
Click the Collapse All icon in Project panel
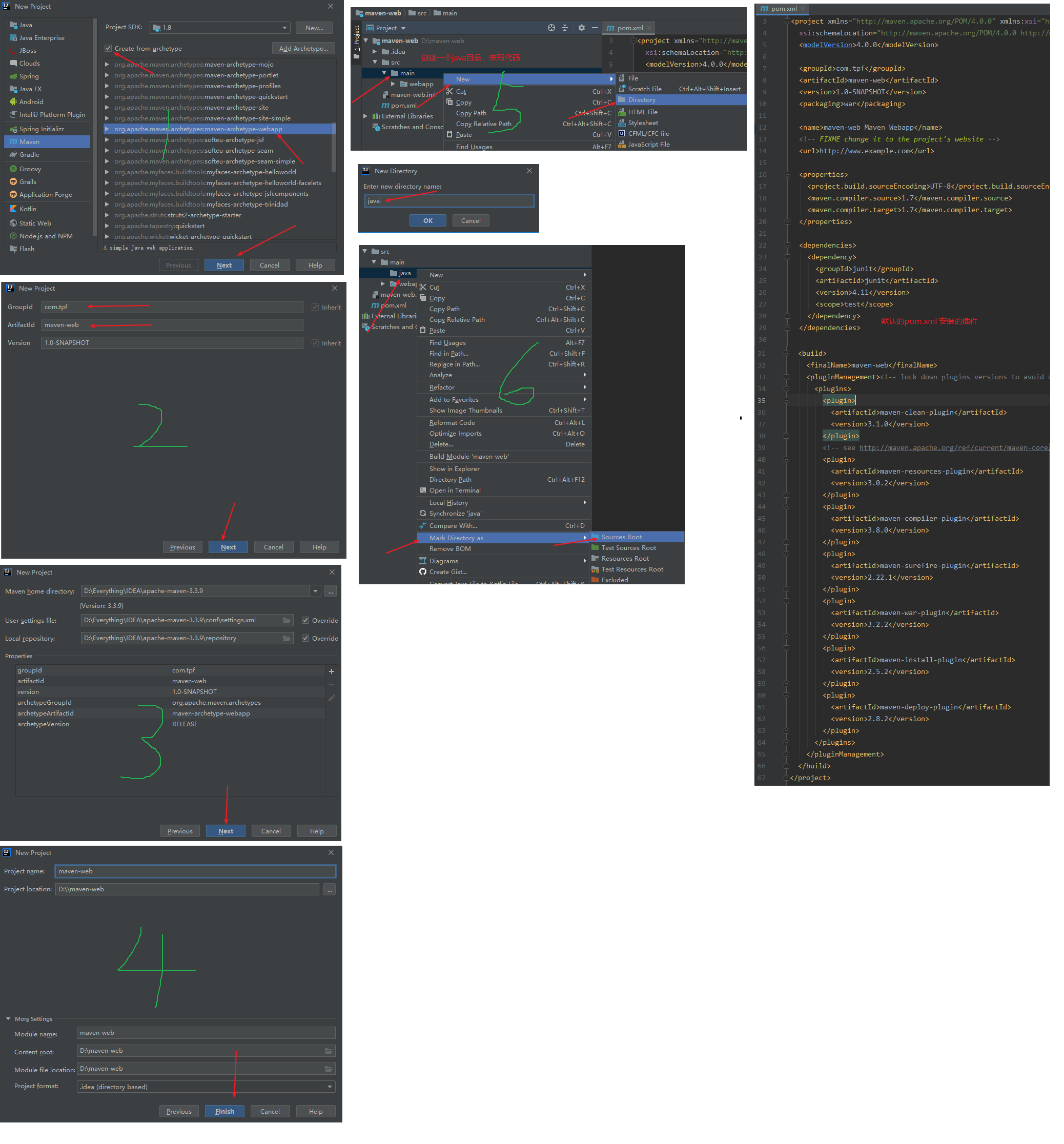564,28
